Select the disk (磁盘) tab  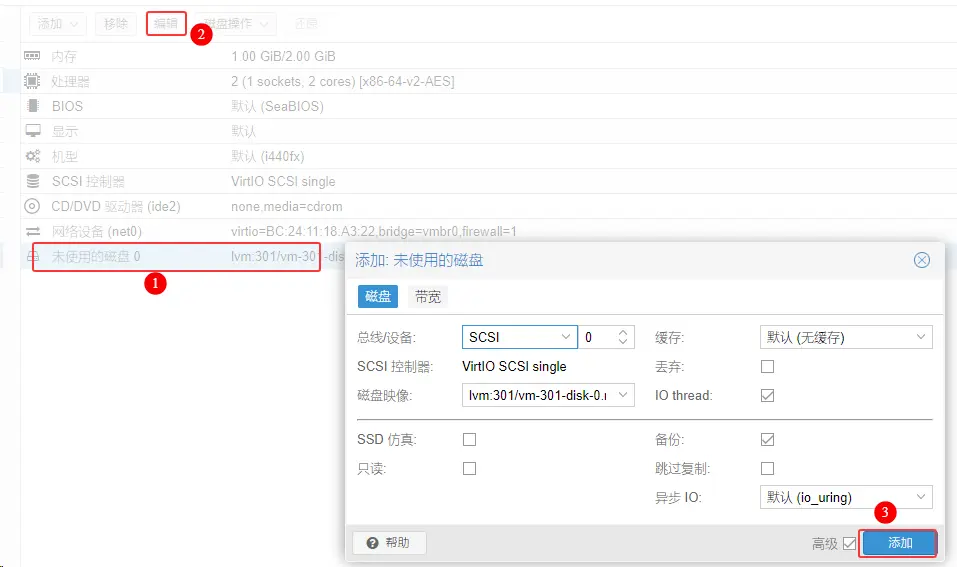[x=378, y=296]
